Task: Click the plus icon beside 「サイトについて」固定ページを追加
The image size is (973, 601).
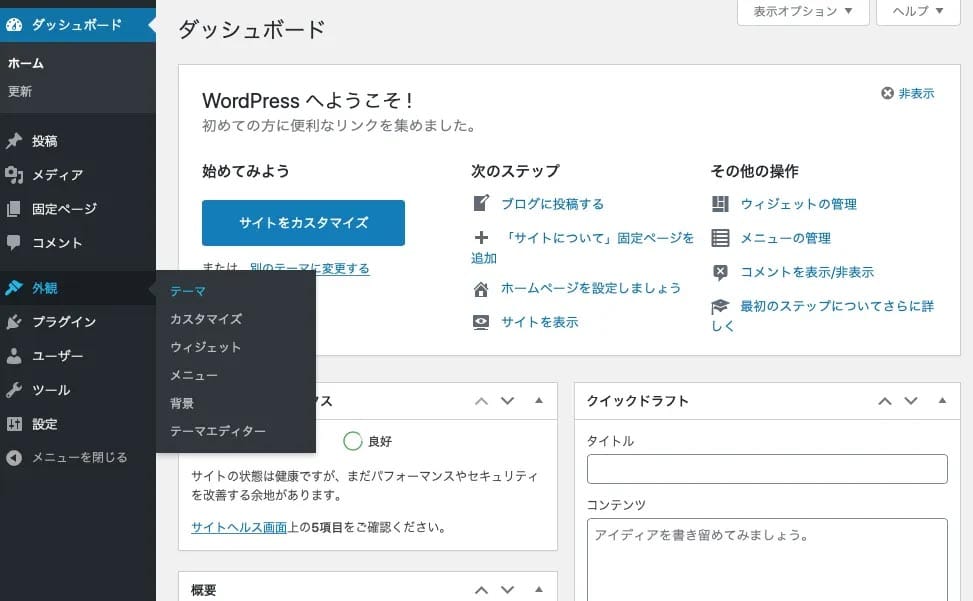Action: tap(481, 238)
